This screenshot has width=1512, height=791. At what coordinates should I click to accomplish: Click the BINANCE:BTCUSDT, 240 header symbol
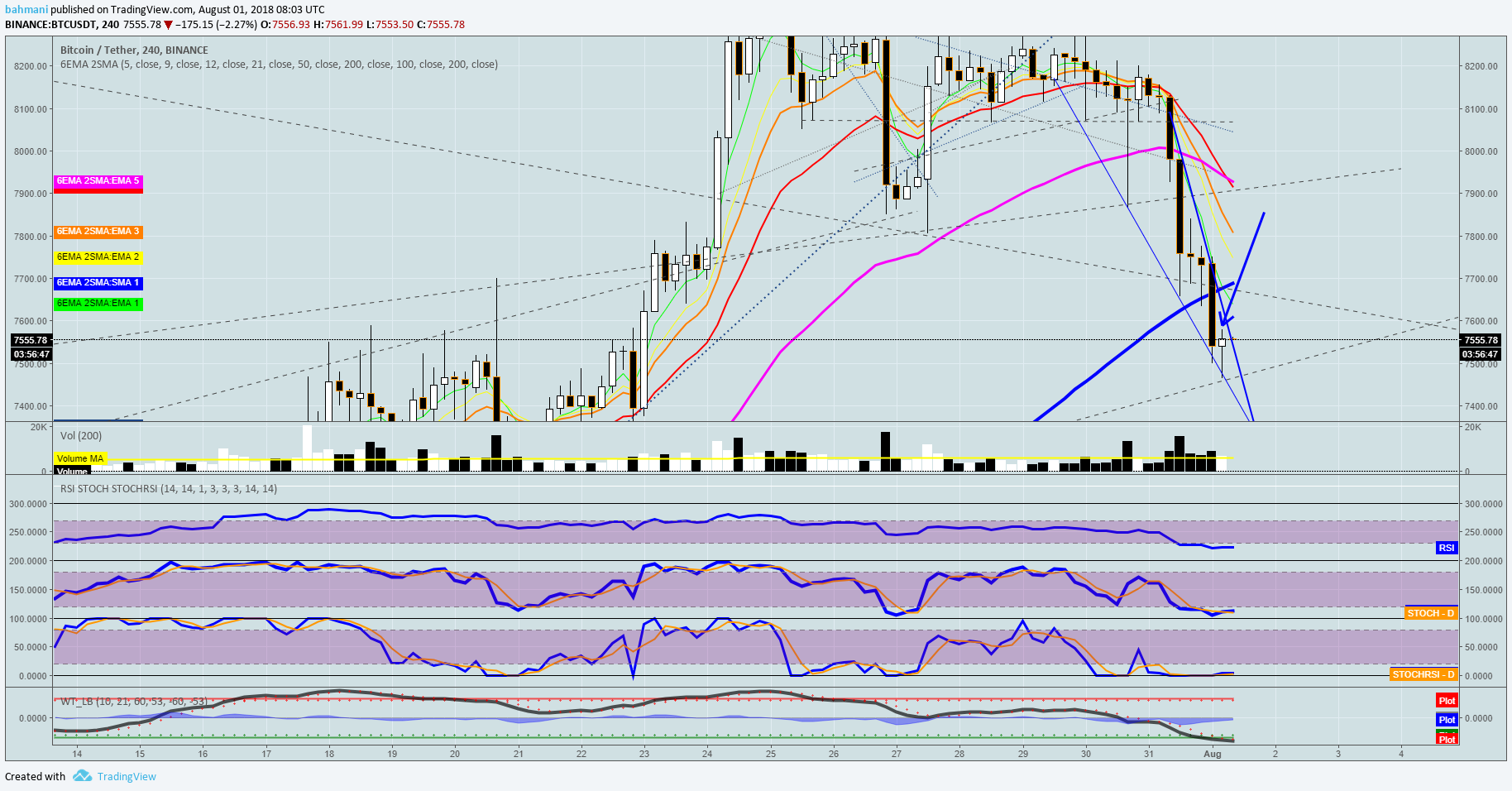pos(62,25)
